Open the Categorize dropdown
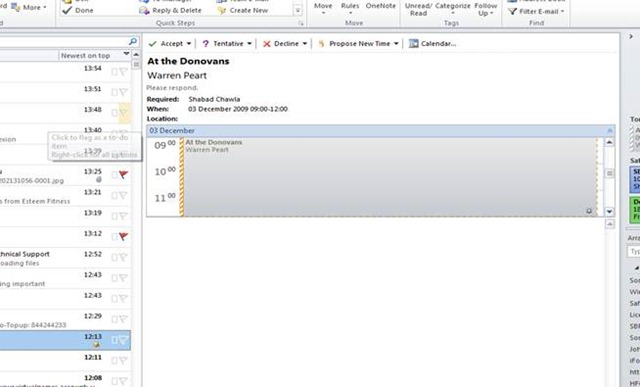Screen dimensions: 640x387 [x=453, y=8]
